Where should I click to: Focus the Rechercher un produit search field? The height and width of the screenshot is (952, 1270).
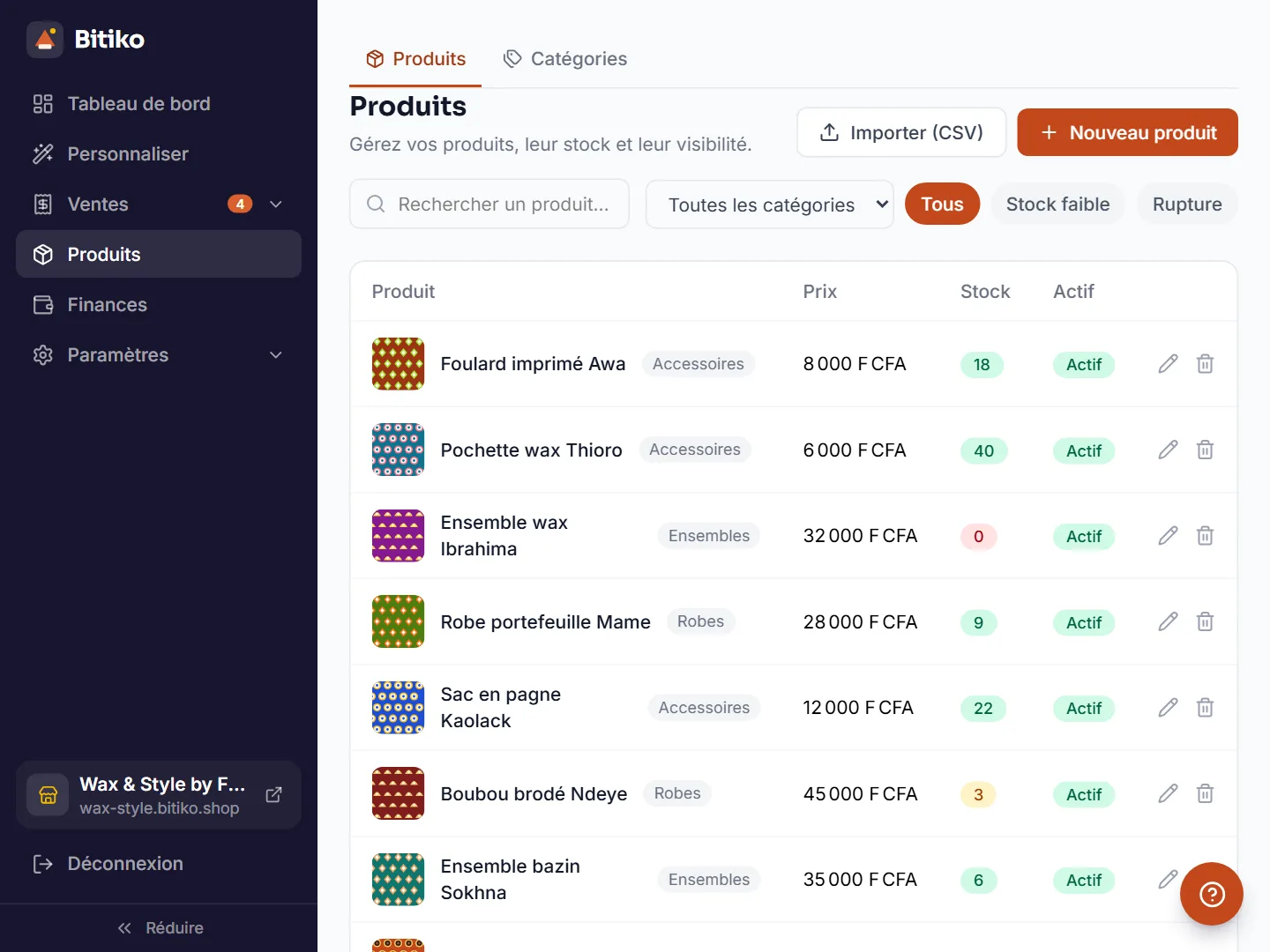489,205
